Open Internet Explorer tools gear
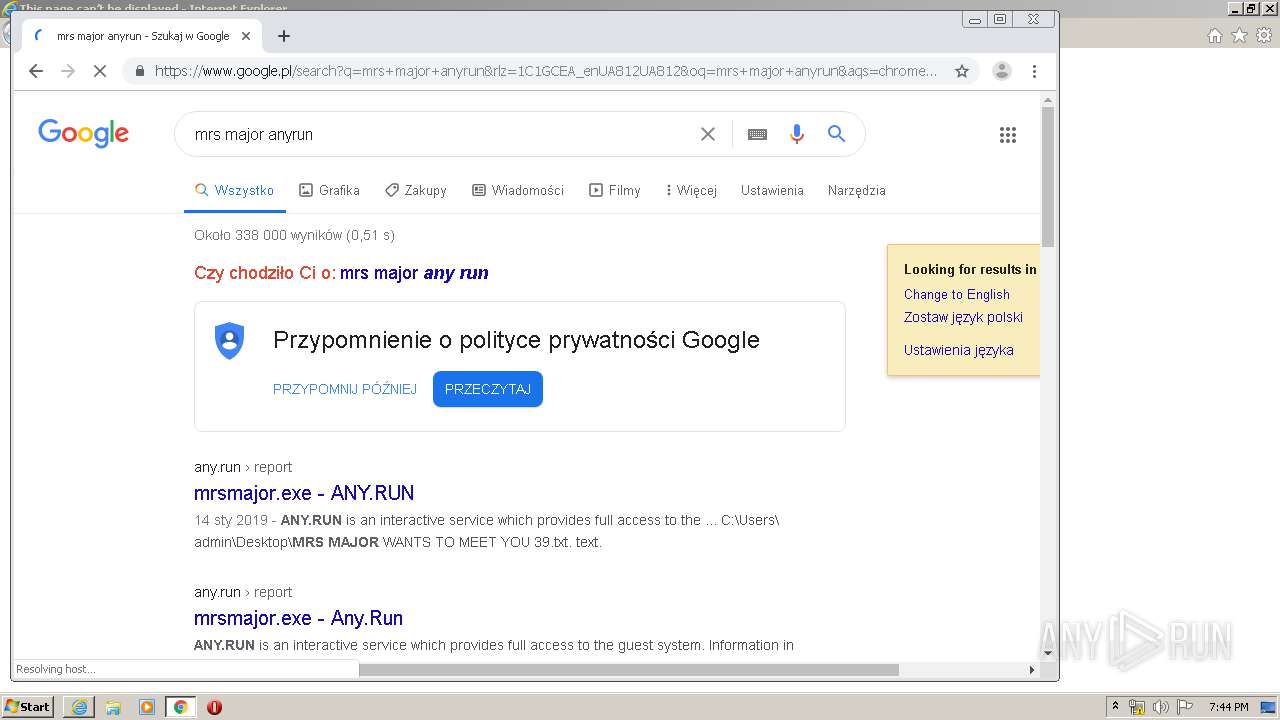The width and height of the screenshot is (1280, 720). 1264,36
